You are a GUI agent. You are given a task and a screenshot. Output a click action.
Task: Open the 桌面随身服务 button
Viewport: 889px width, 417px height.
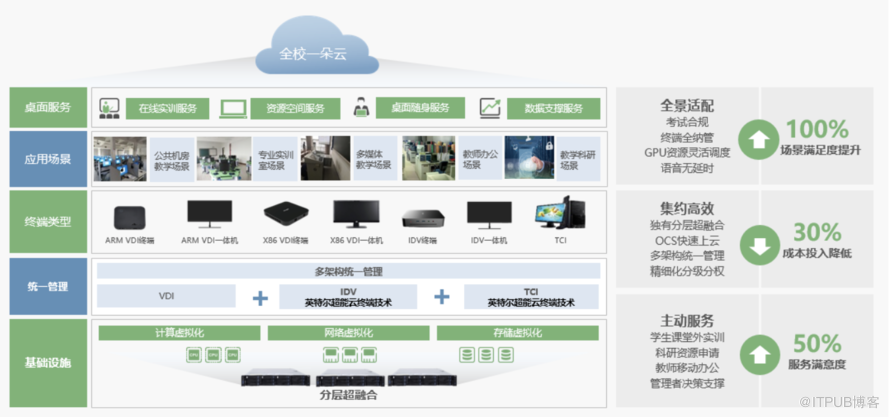coord(420,108)
